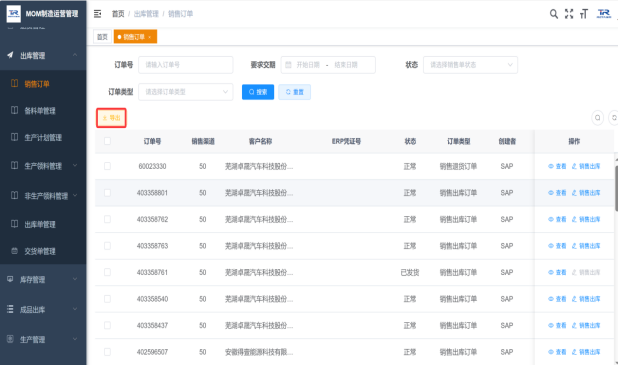Screen dimensions: 618x365
Task: Select the checkbox for order 403358762
Action: (x=107, y=219)
